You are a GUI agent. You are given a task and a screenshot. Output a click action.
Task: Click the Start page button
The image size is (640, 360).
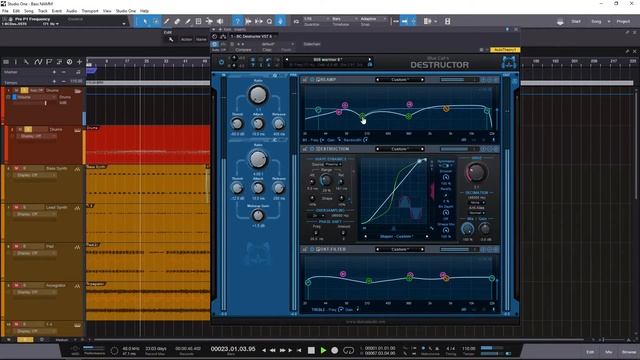576,21
